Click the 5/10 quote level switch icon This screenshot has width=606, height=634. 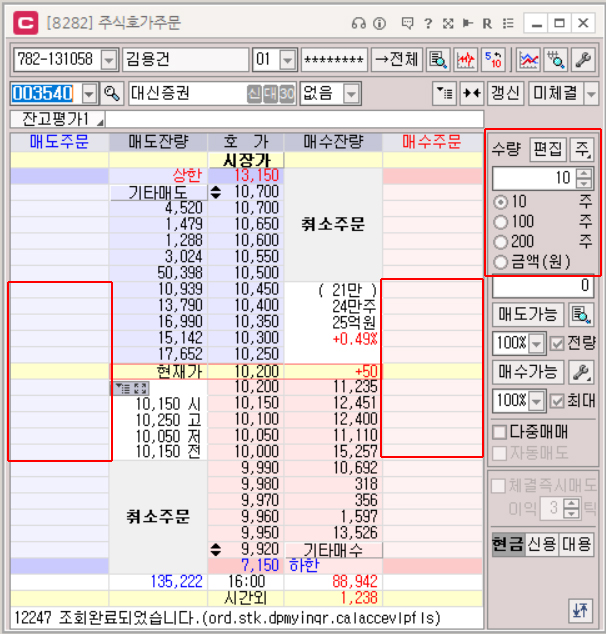click(493, 60)
